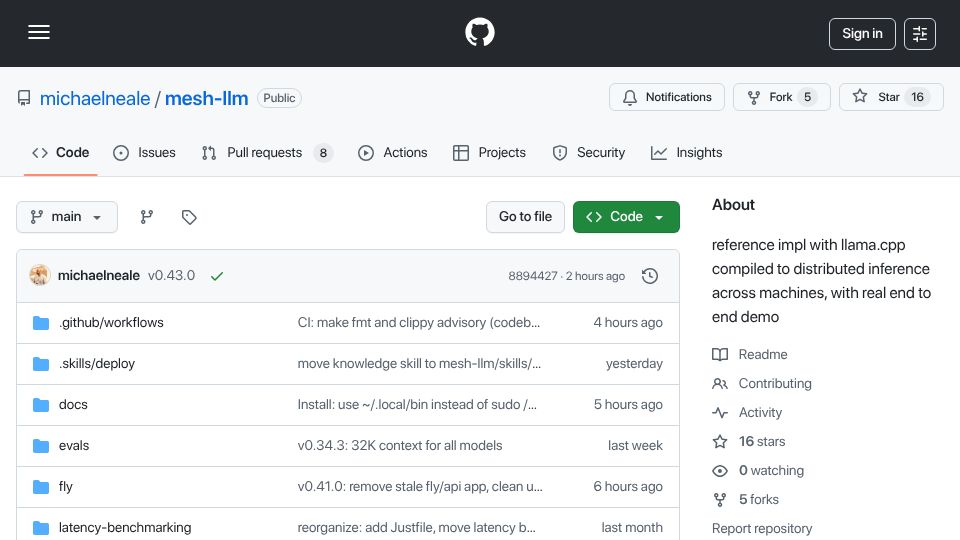Click the folder icon beside evals
The width and height of the screenshot is (960, 540).
coord(41,446)
